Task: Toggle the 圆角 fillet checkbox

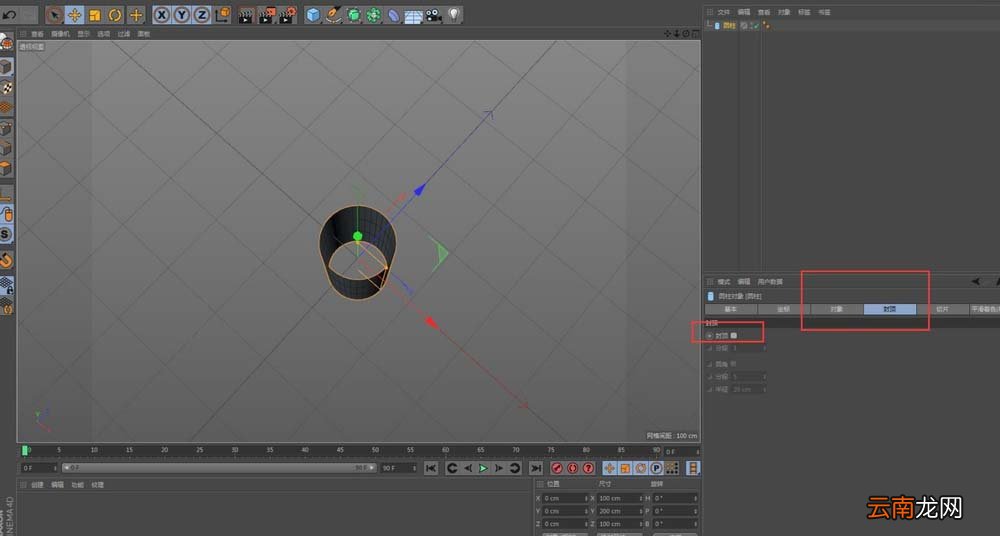Action: [733, 364]
